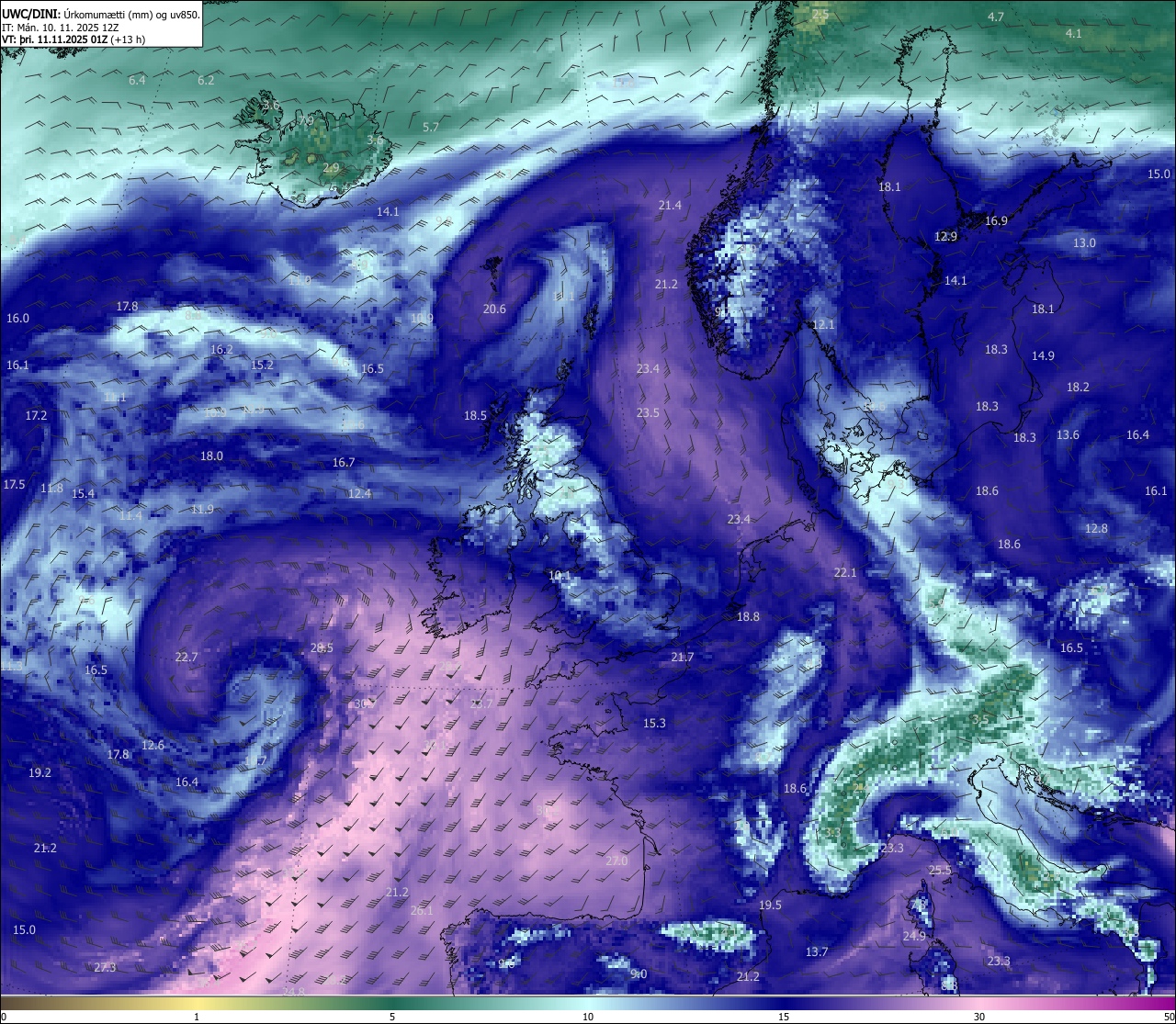
Task: Click the 15.2 value on the map
Action: click(262, 366)
